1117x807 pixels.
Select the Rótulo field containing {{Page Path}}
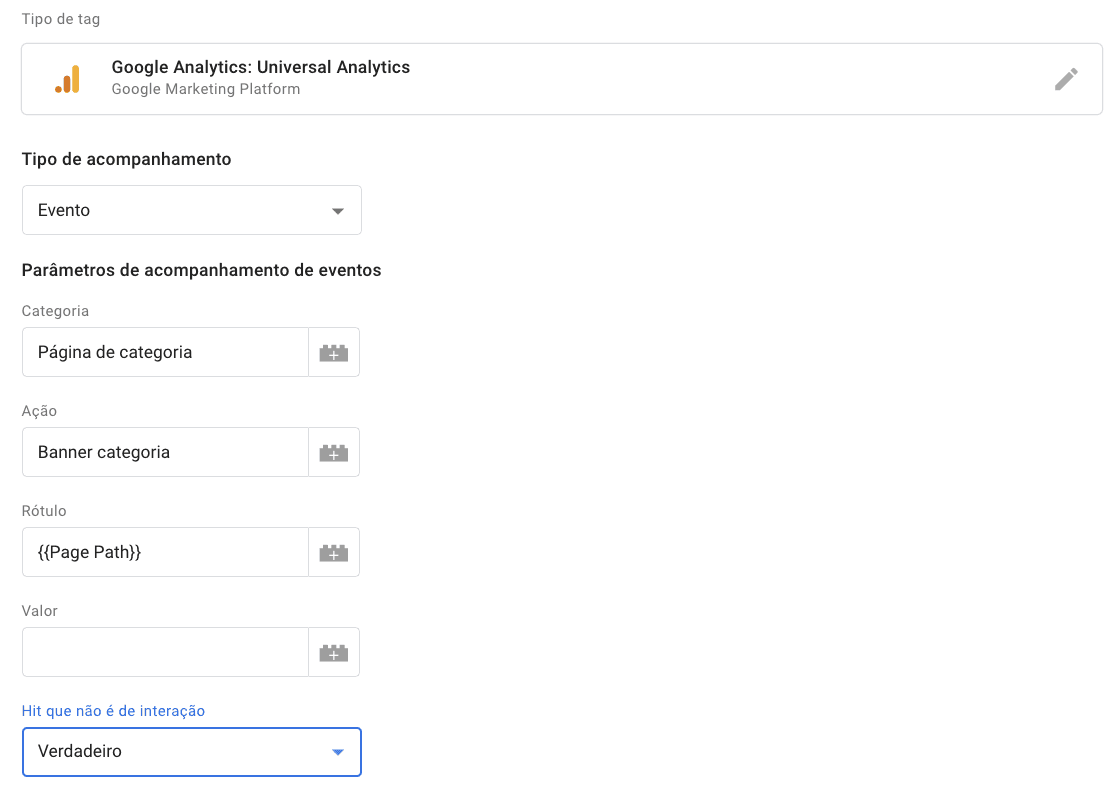[165, 552]
